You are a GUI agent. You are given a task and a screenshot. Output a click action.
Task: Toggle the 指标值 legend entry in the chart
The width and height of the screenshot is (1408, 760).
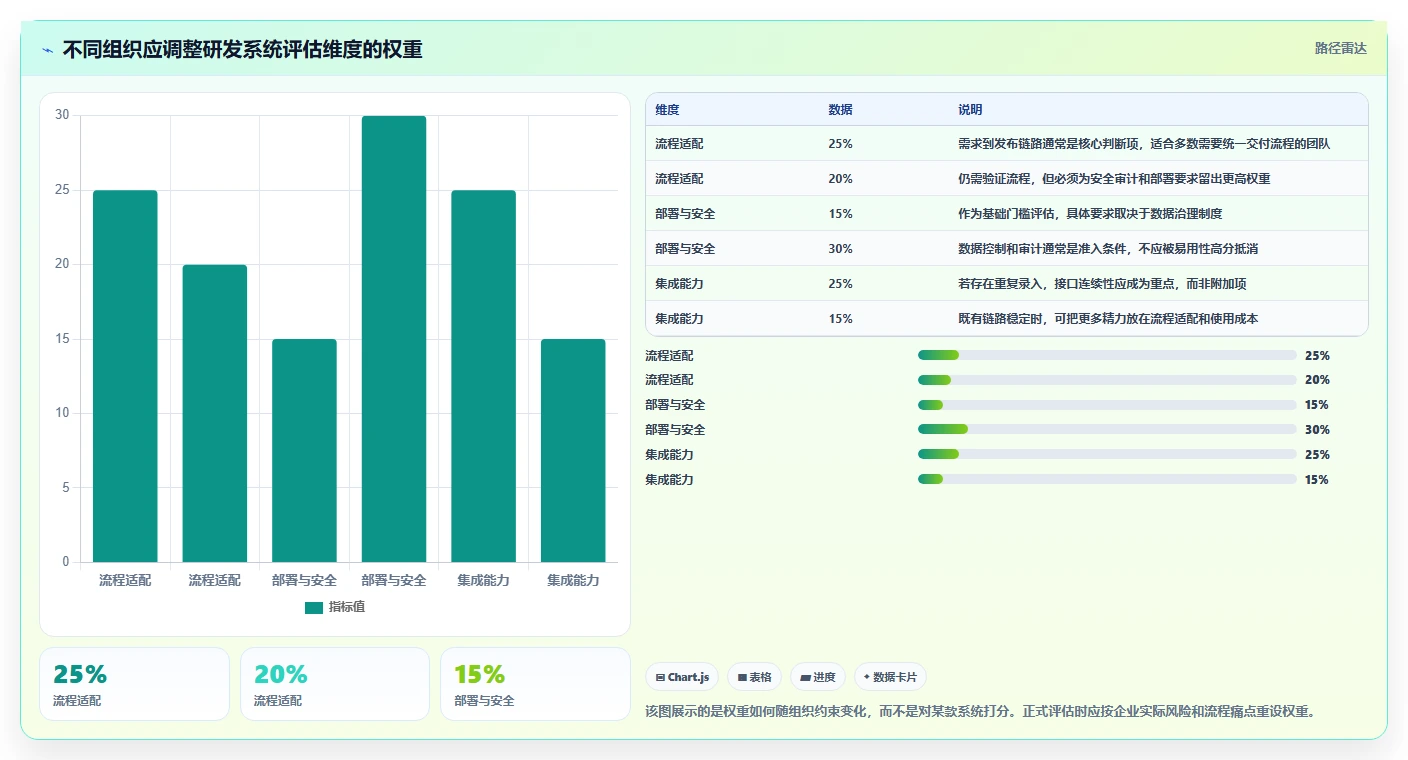click(x=335, y=607)
